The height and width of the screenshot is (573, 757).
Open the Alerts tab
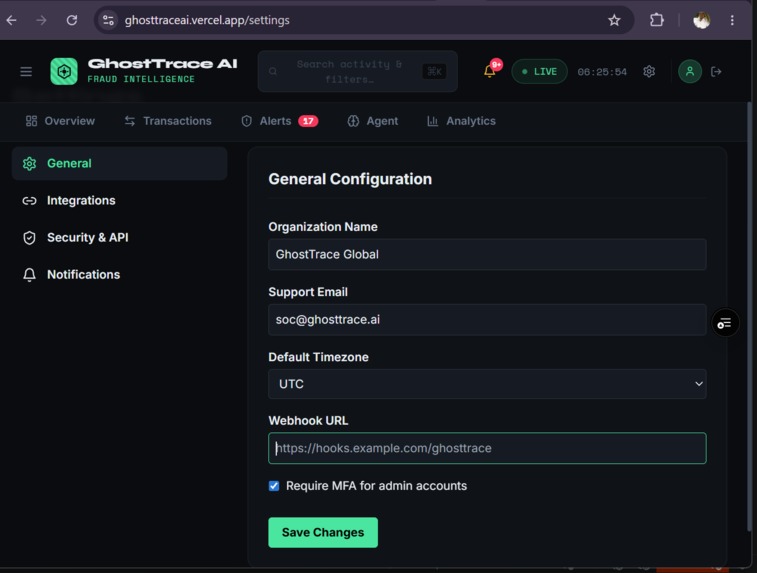pos(279,121)
